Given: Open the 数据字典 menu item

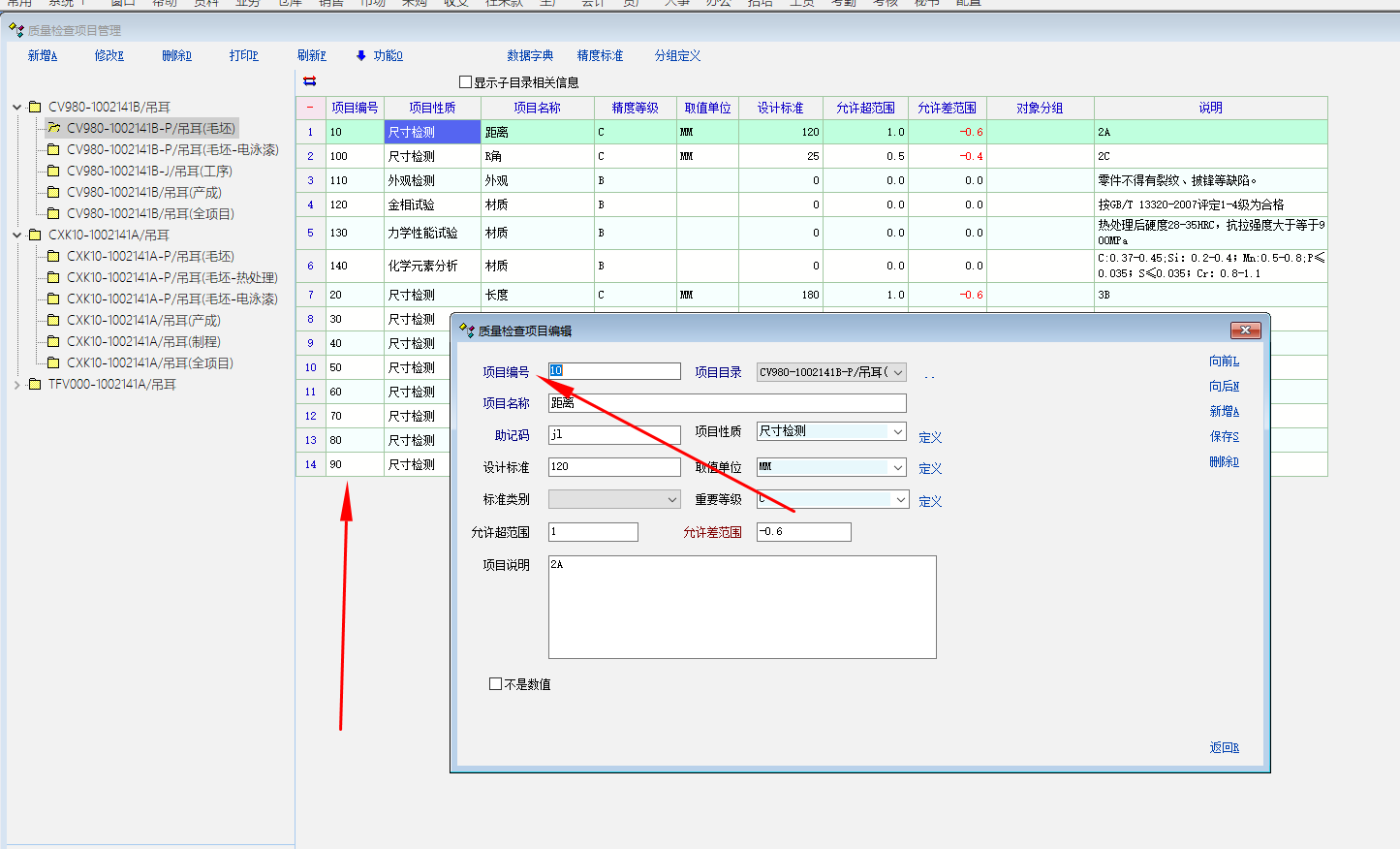Looking at the screenshot, I should click(530, 56).
